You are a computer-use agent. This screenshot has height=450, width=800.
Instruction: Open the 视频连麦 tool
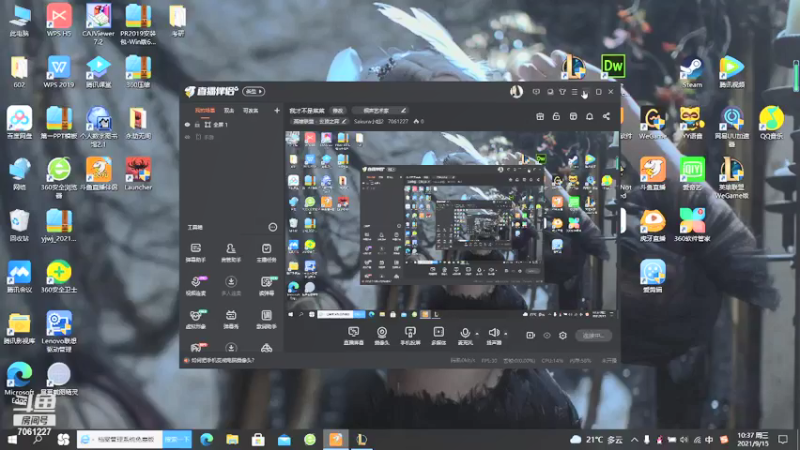(195, 286)
